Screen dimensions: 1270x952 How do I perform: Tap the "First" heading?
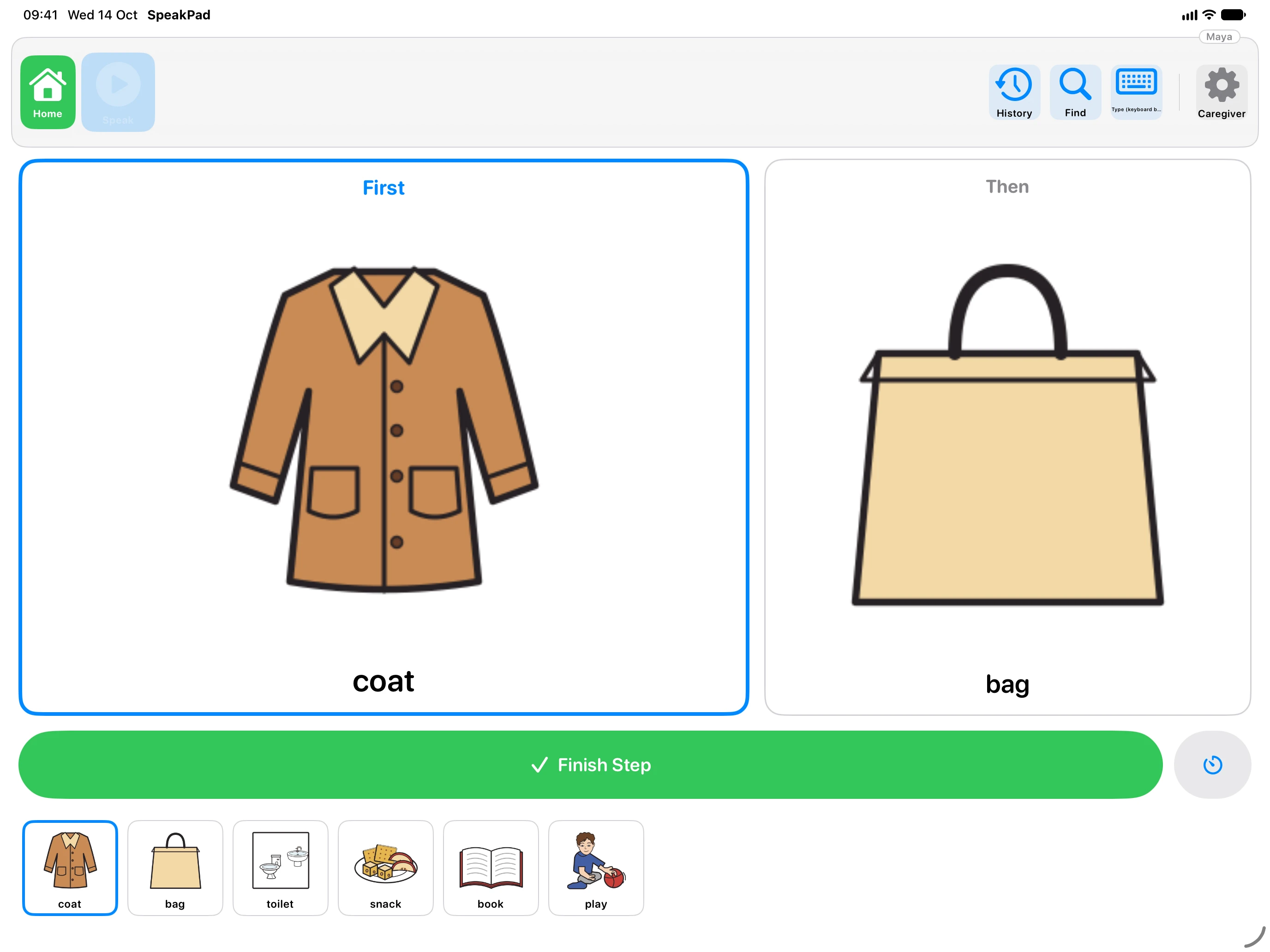click(x=383, y=188)
